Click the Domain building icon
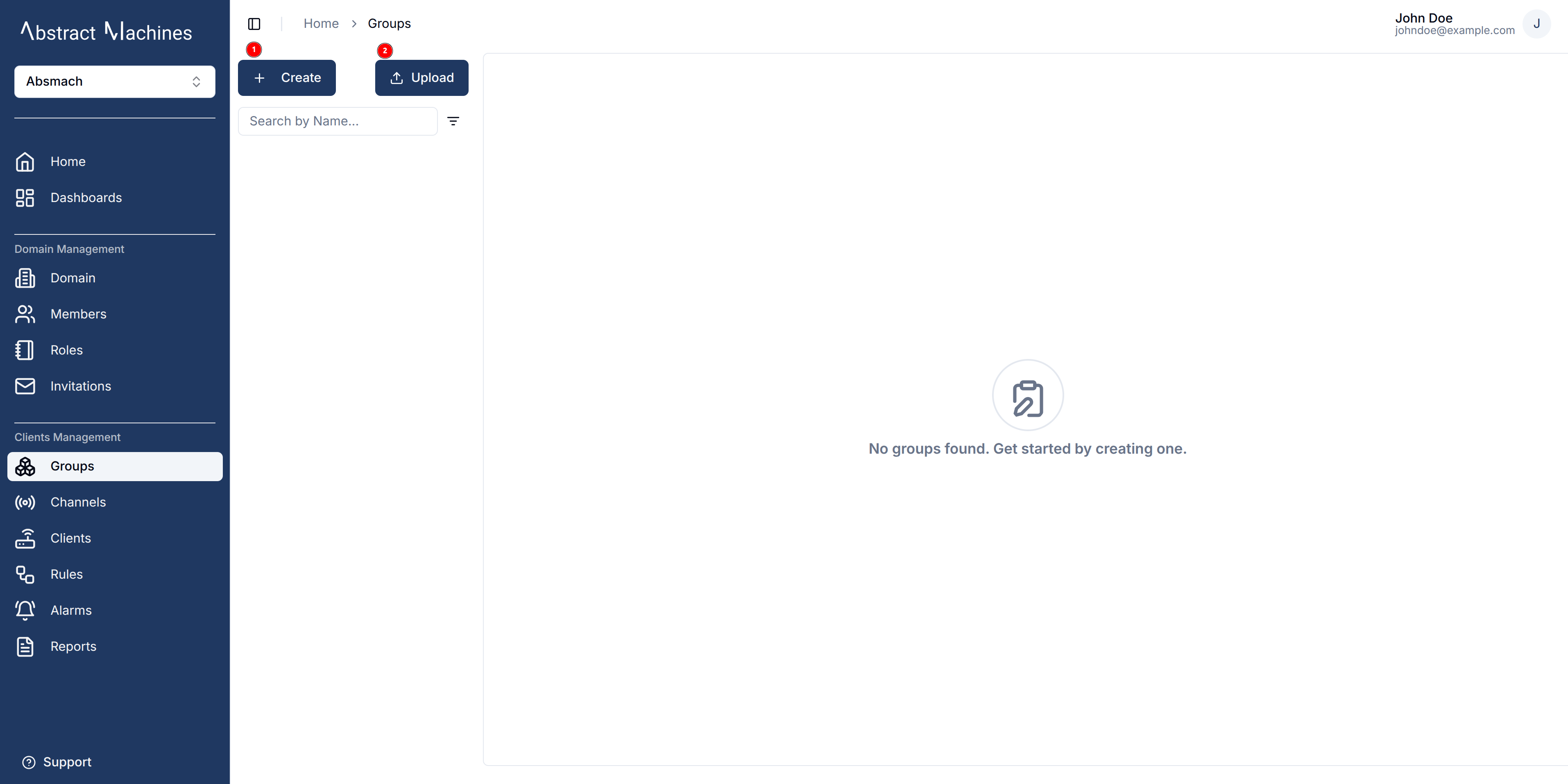This screenshot has width=1568, height=784. coord(25,278)
